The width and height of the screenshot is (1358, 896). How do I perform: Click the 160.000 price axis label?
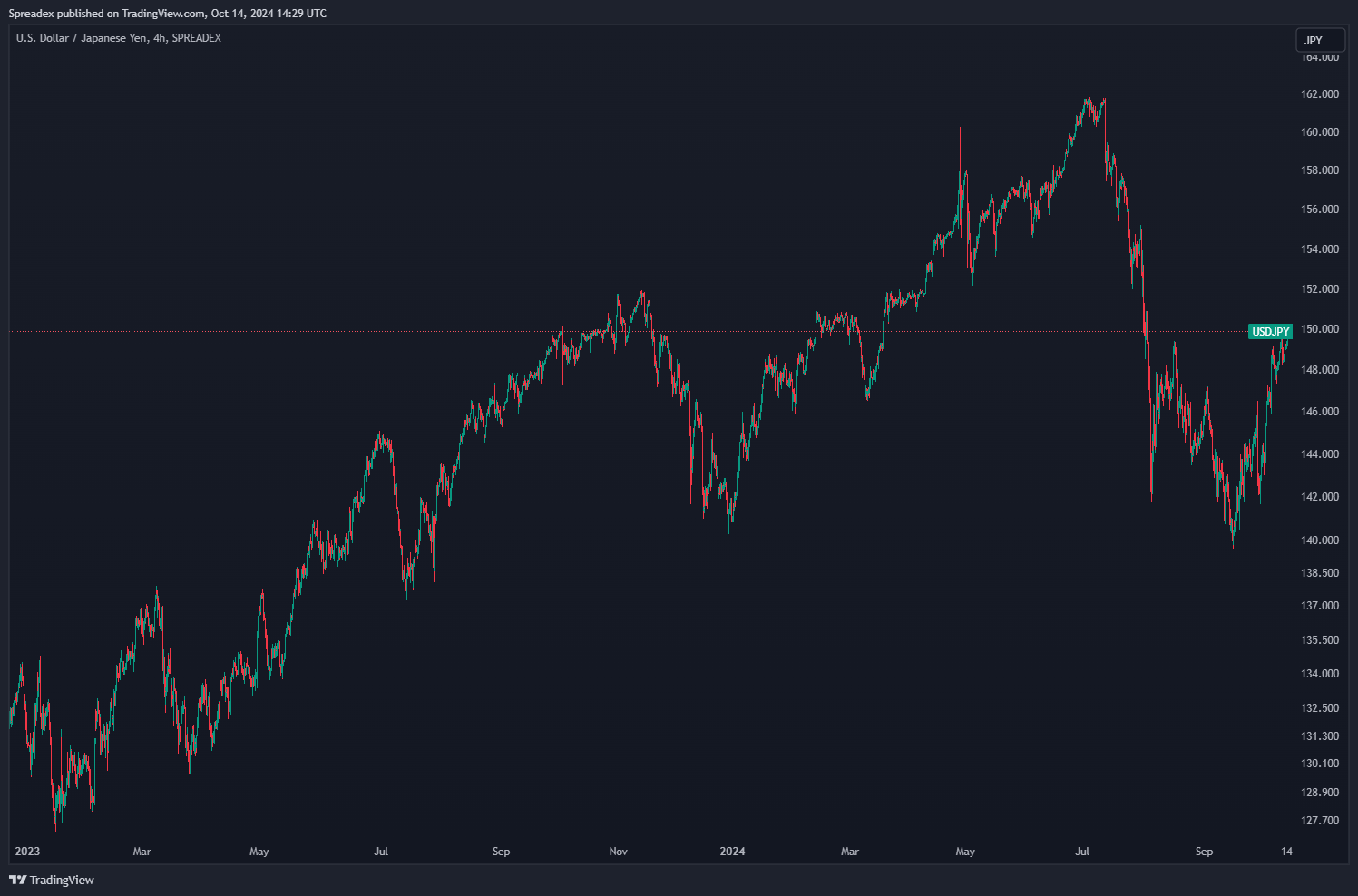pos(1320,132)
